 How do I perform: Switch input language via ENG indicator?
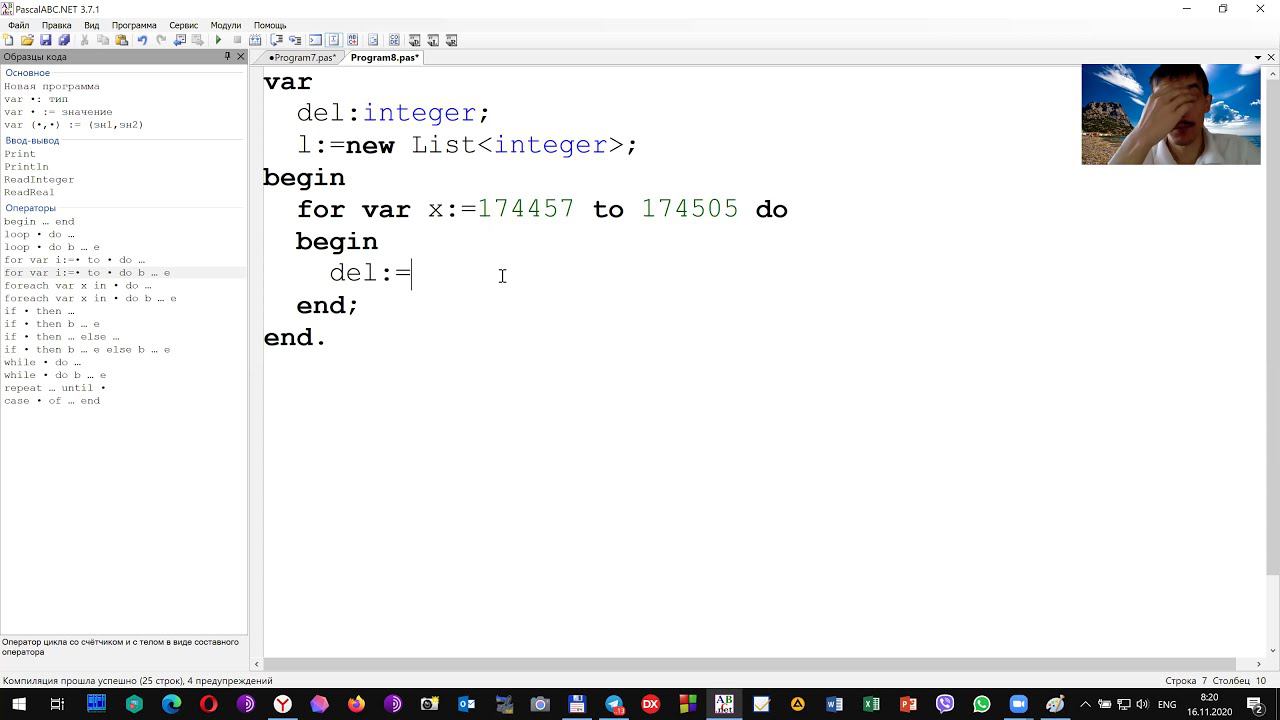click(1166, 704)
